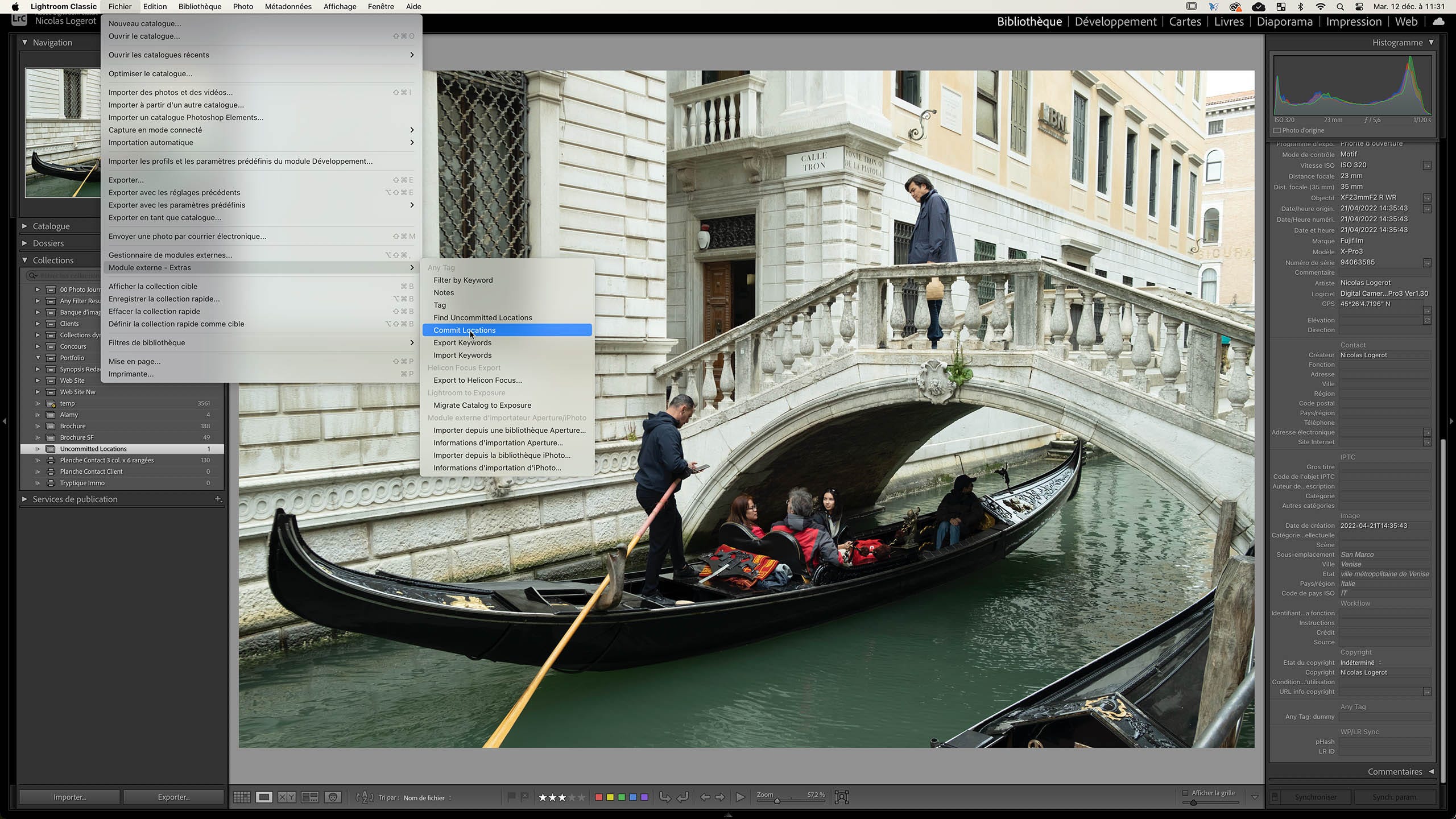This screenshot has width=1456, height=819.
Task: Click the Exporter button bottom left
Action: pyautogui.click(x=173, y=797)
